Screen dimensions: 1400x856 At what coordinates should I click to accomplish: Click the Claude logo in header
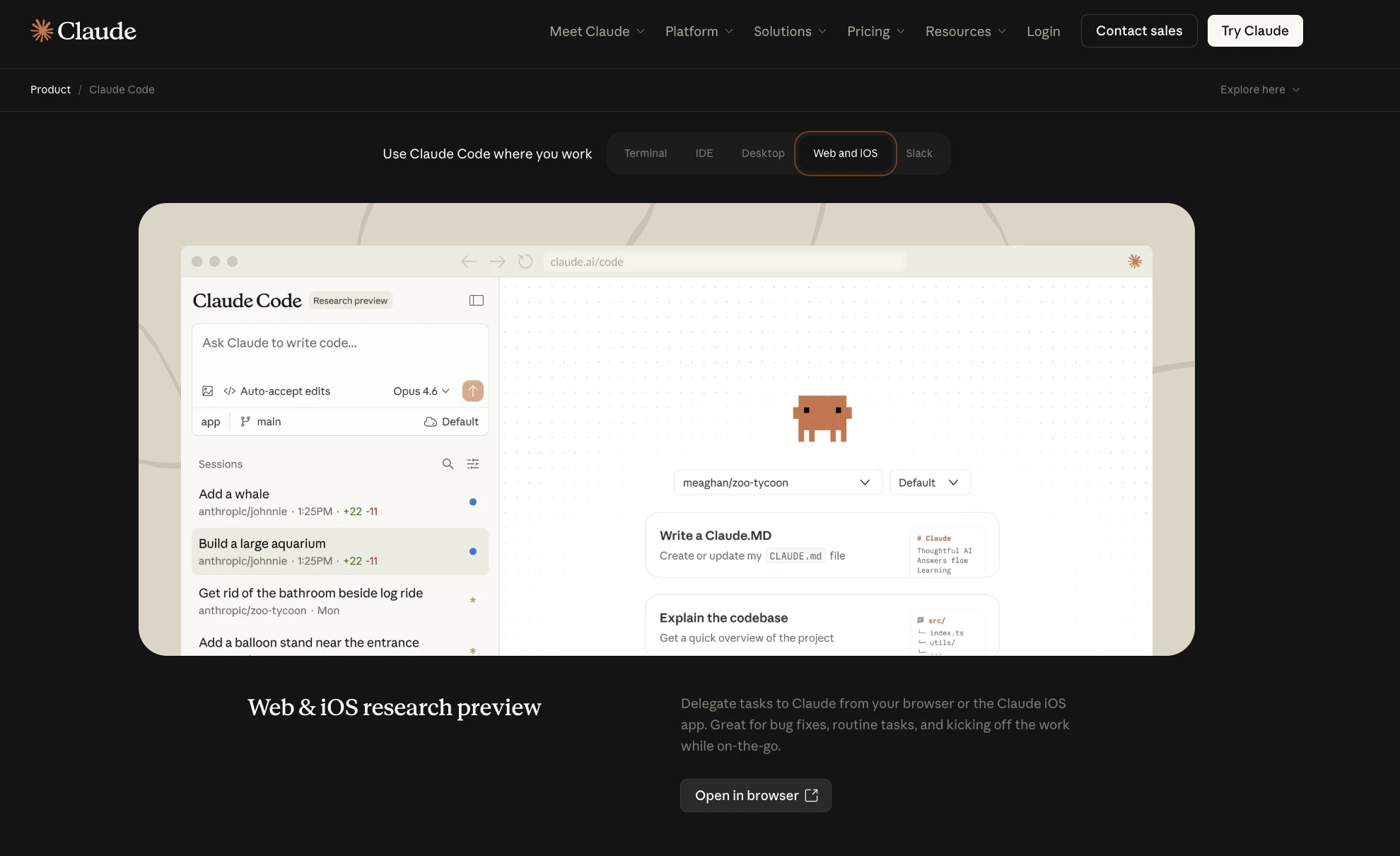pos(83,31)
